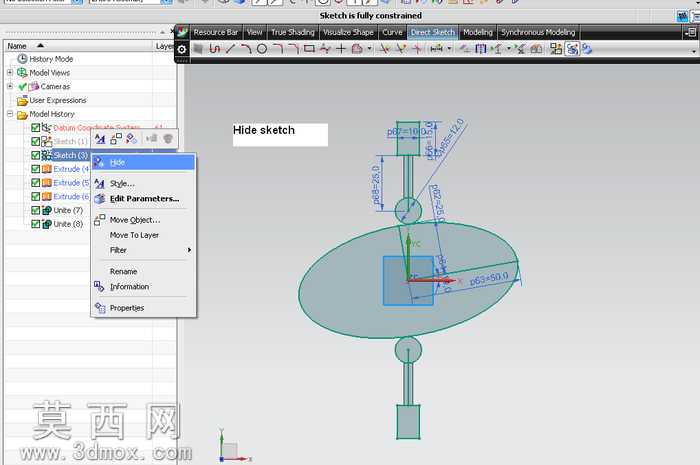The width and height of the screenshot is (700, 465).
Task: Click the Geometric Constraints icon
Action: [465, 49]
